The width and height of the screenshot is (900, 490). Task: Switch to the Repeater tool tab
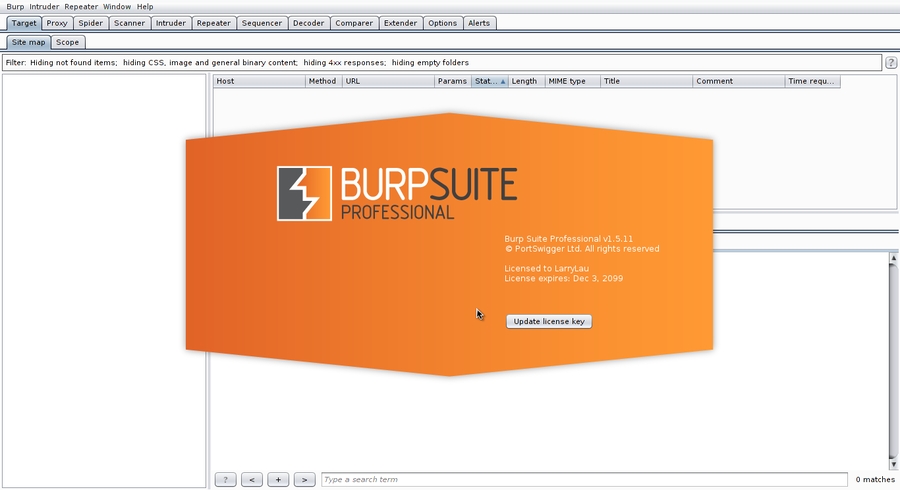[213, 23]
